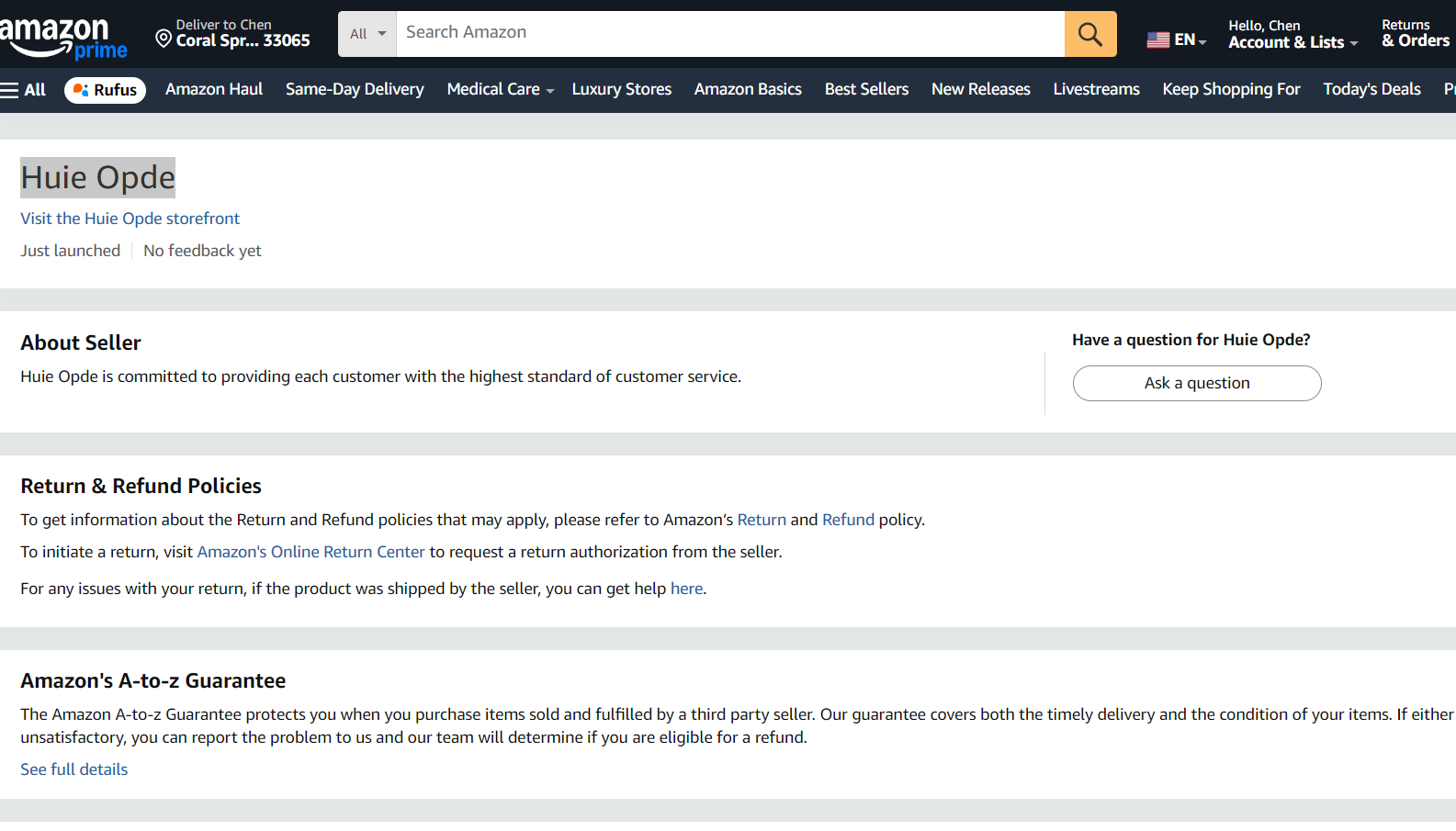Click the Amazon Prime logo
Screen dimensions: 1456x831
click(64, 39)
